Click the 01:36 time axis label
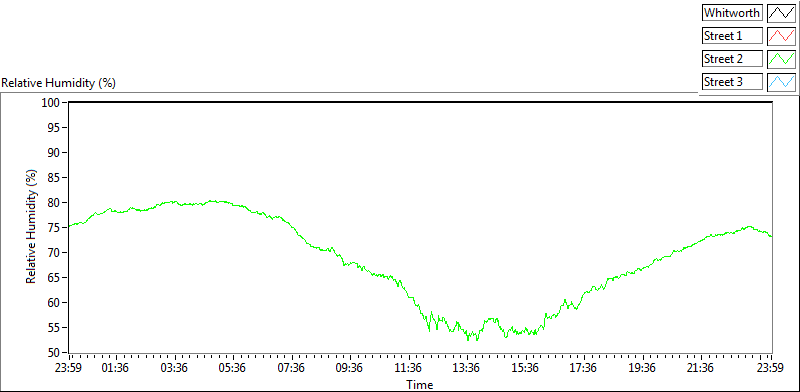This screenshot has width=800, height=392. (116, 368)
